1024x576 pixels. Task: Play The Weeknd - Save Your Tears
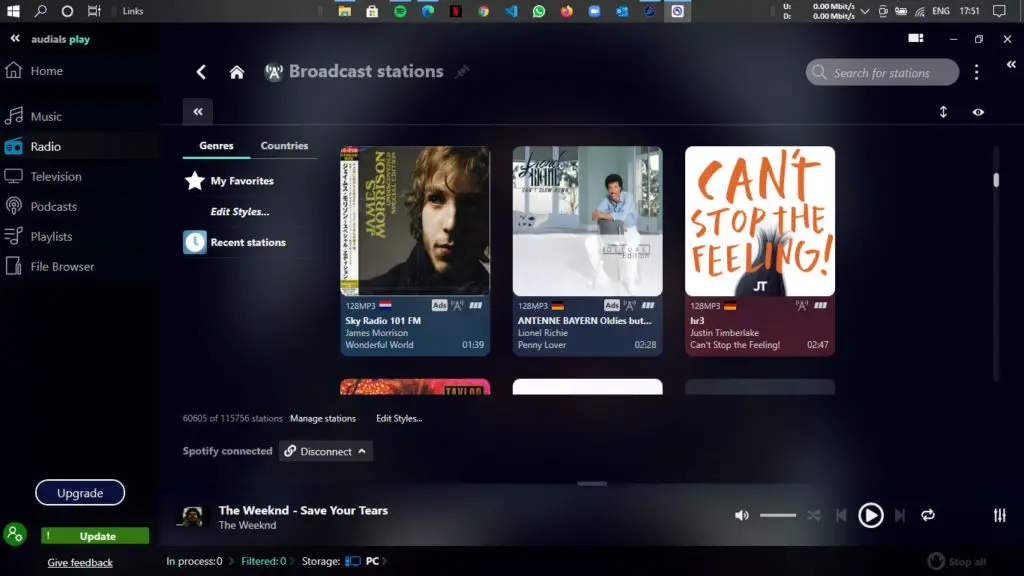click(871, 515)
